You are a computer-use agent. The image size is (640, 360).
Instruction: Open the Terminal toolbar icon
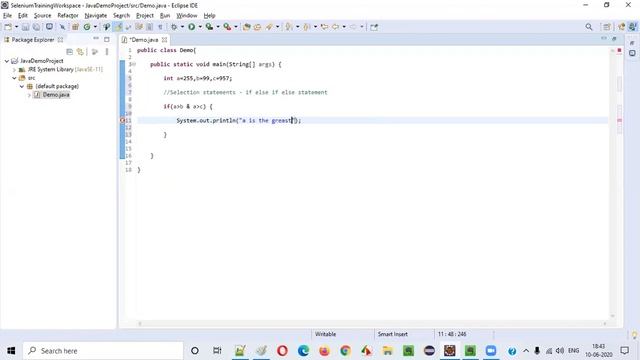coord(49,27)
